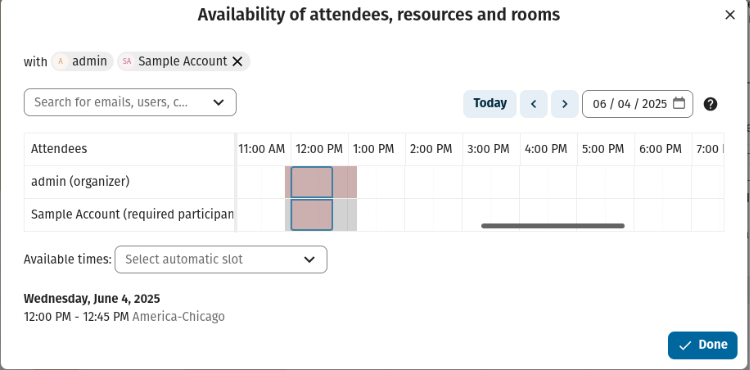Select admin's selected 12:00 PM slot
This screenshot has height=370, width=750.
tap(312, 182)
